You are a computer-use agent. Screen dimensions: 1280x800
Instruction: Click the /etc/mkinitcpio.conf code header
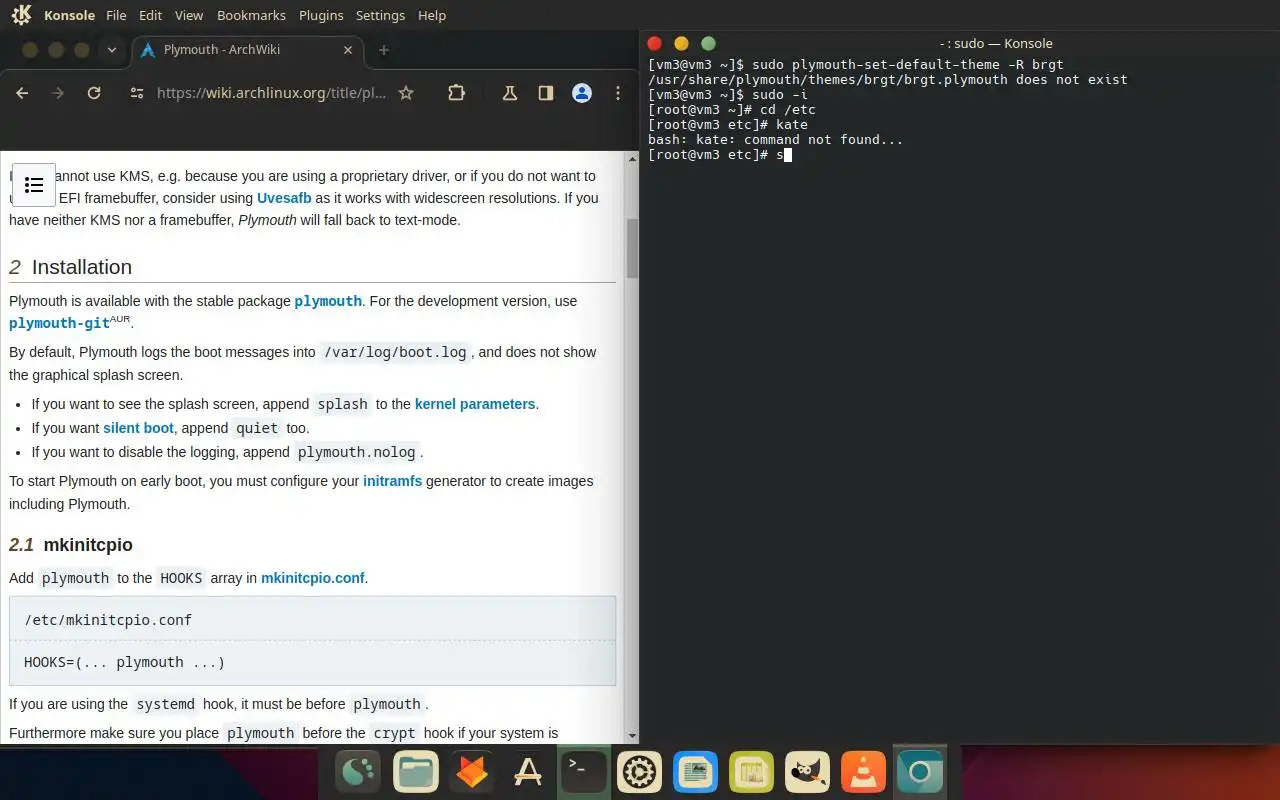click(x=108, y=620)
